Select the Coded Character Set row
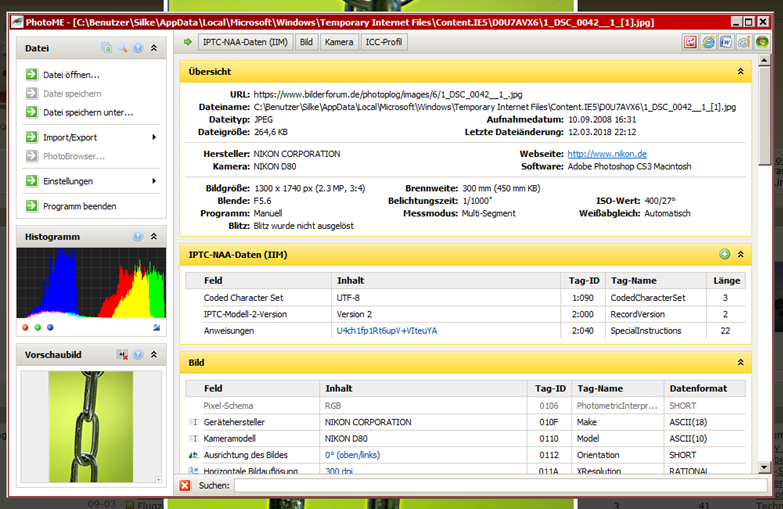The width and height of the screenshot is (783, 509). click(x=465, y=298)
